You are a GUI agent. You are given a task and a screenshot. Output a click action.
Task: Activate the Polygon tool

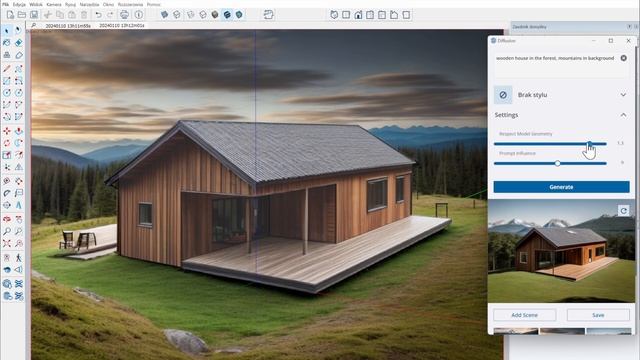18,93
